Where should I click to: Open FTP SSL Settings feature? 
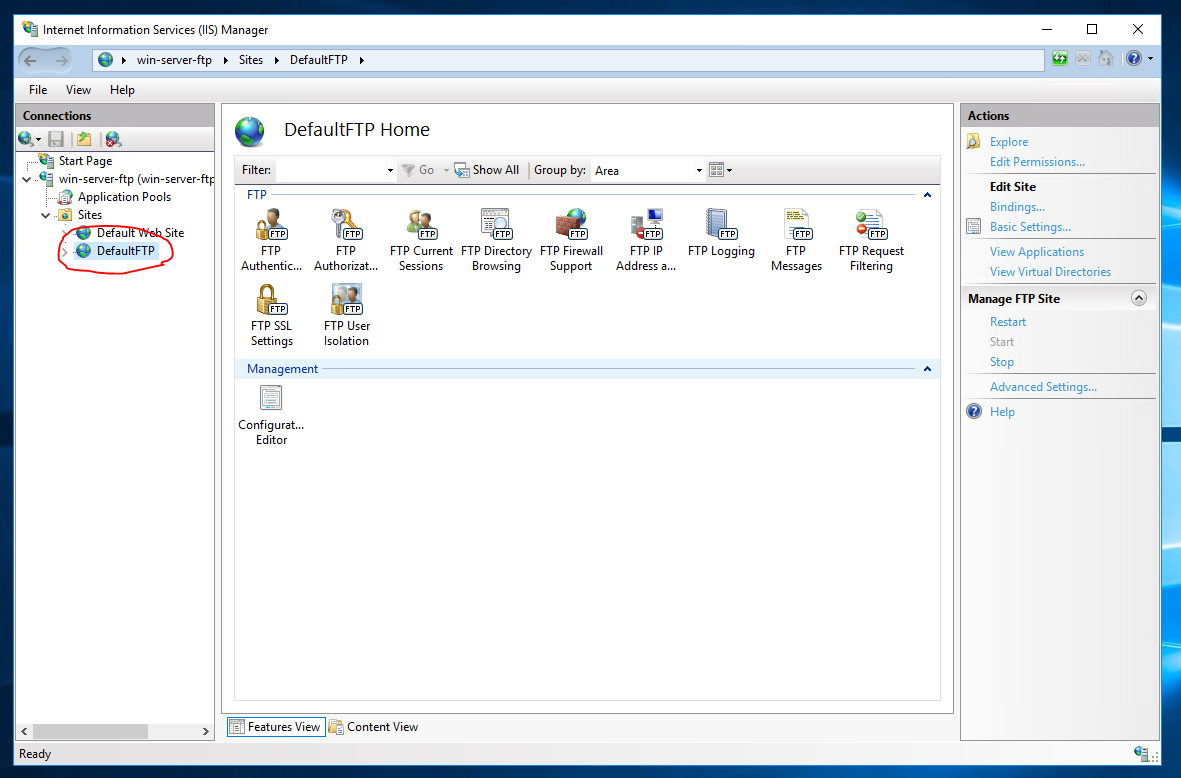[271, 316]
